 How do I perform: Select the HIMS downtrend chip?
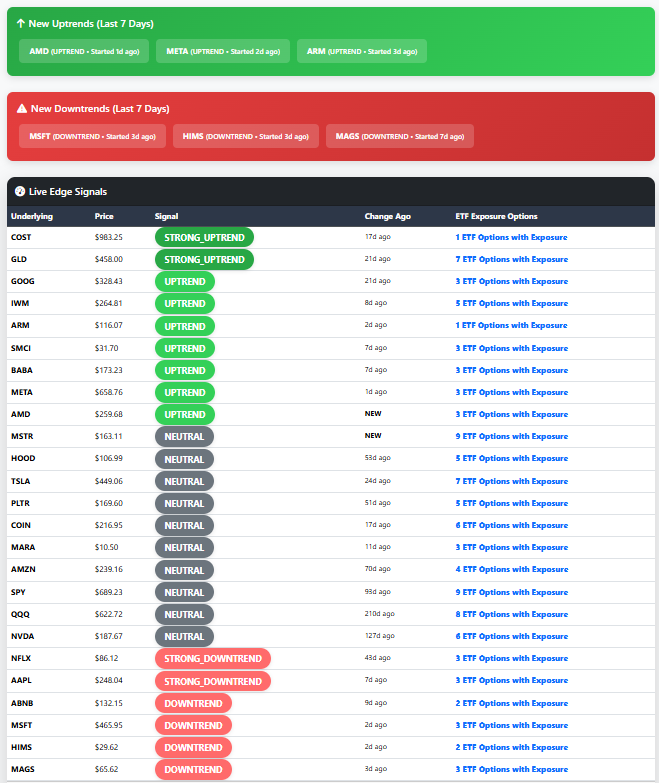246,136
